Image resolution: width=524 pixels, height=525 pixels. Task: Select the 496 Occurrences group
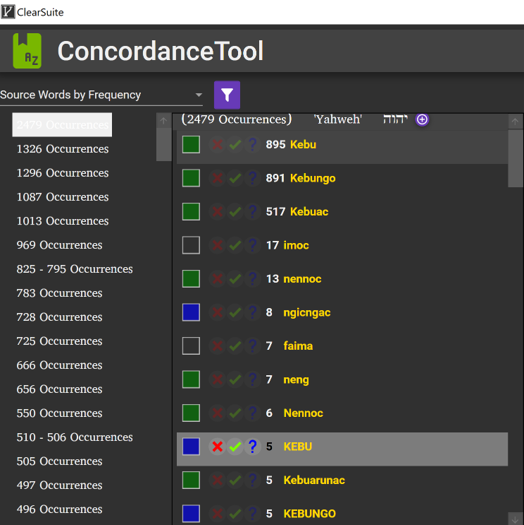click(59, 509)
